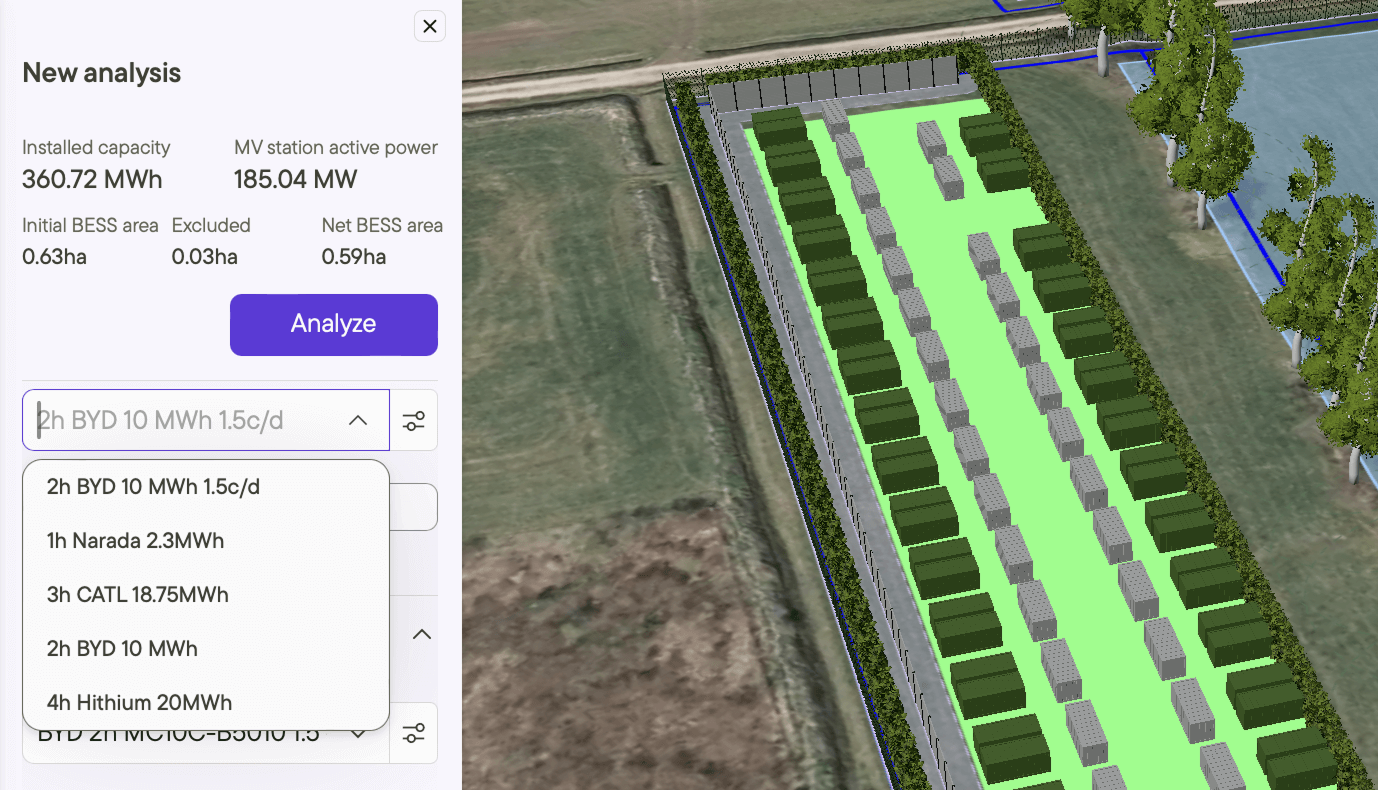Select the 2h BYD 10 MWh option
Screen dimensions: 1378x790
tap(122, 648)
